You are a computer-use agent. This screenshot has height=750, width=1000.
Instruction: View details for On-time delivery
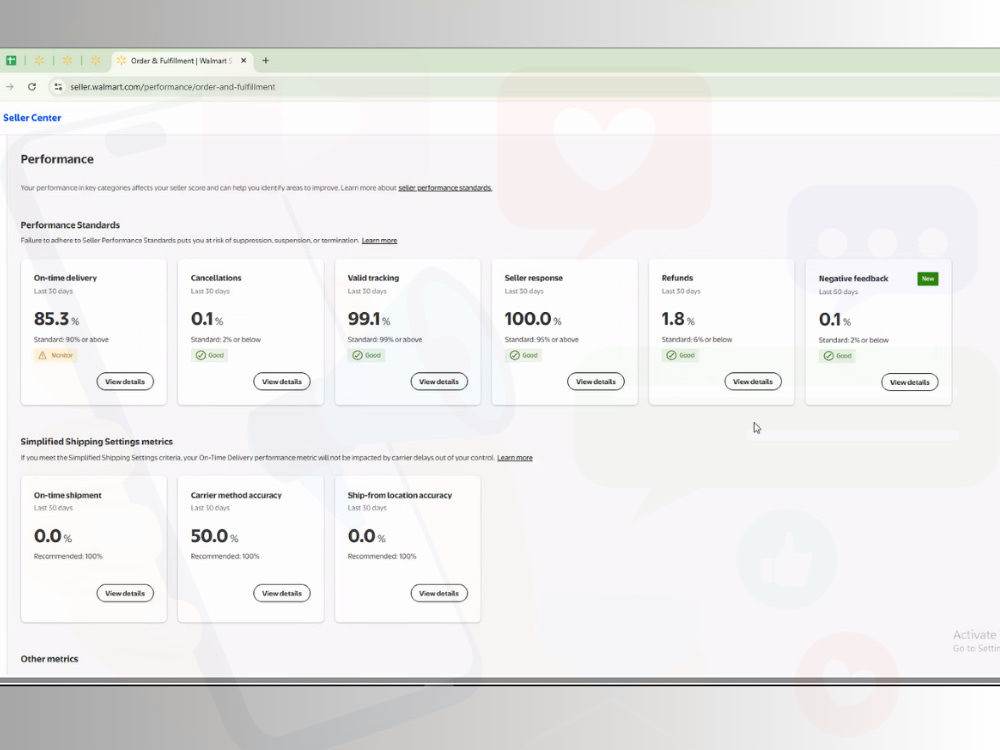coord(125,381)
